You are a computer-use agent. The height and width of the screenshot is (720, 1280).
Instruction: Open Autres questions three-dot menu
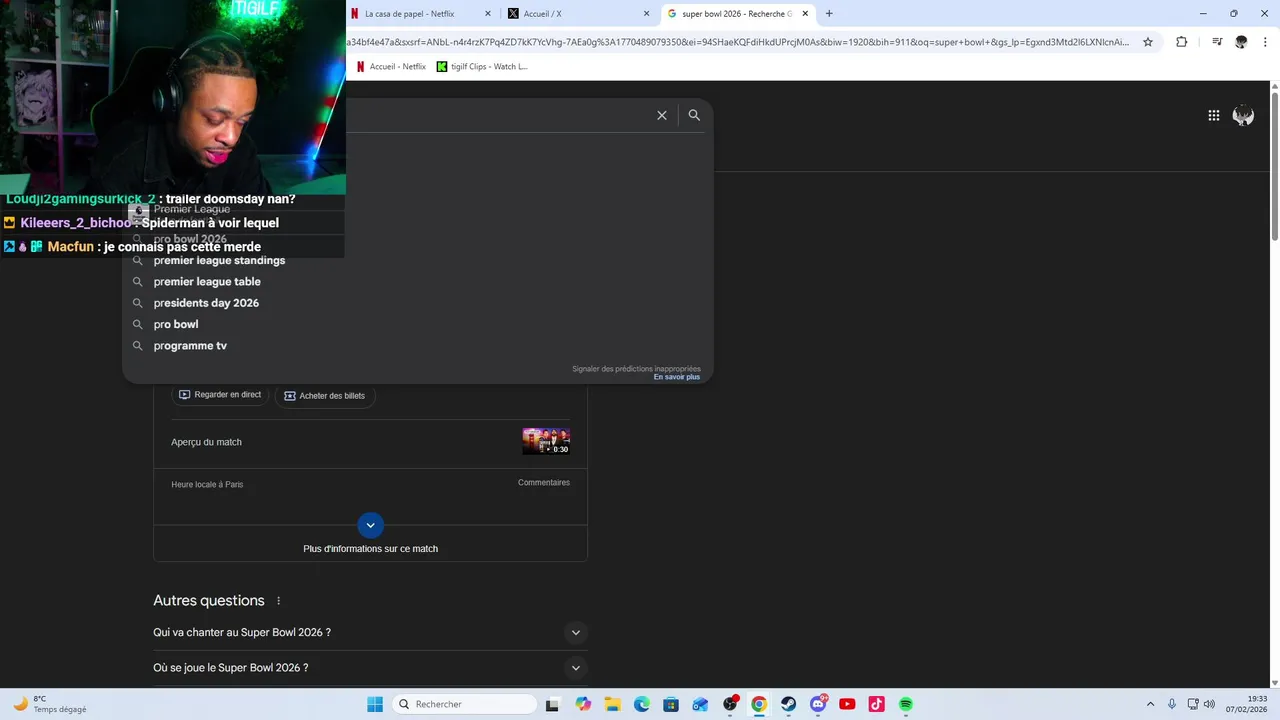pos(279,601)
